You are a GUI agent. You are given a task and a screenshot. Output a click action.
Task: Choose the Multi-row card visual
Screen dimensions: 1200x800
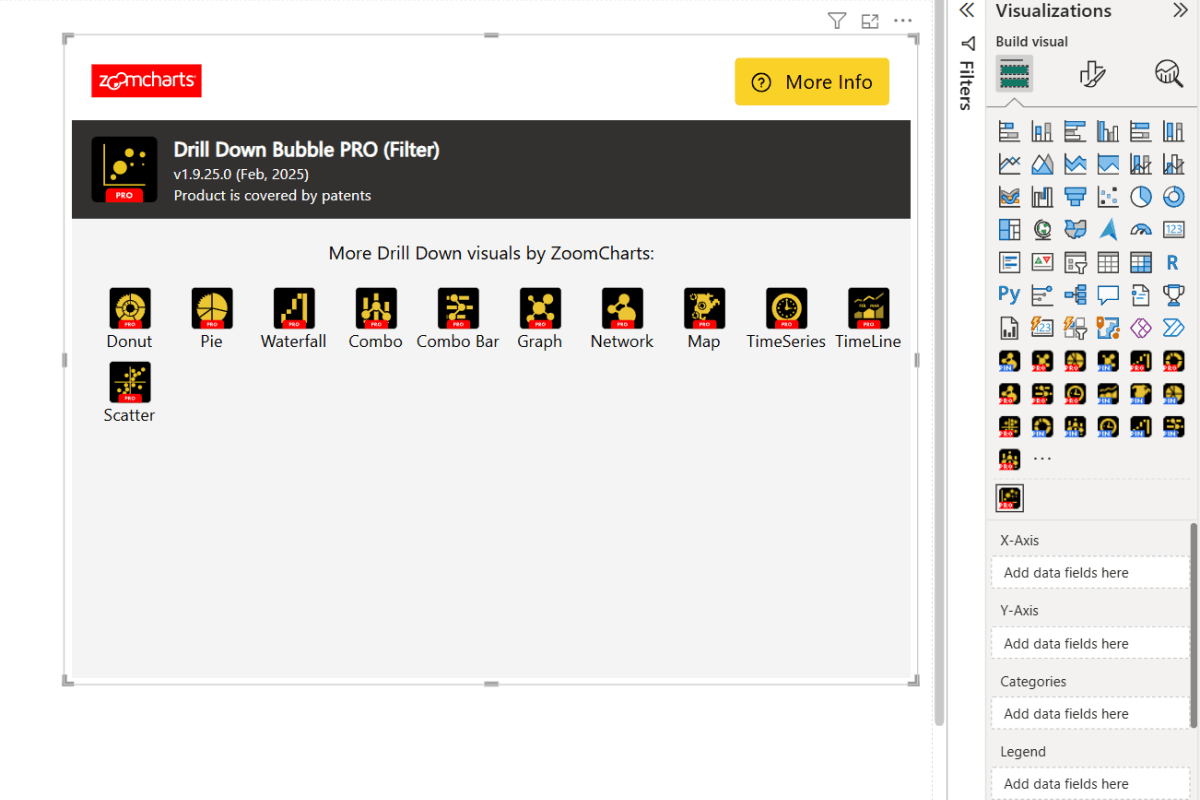[x=1010, y=263]
